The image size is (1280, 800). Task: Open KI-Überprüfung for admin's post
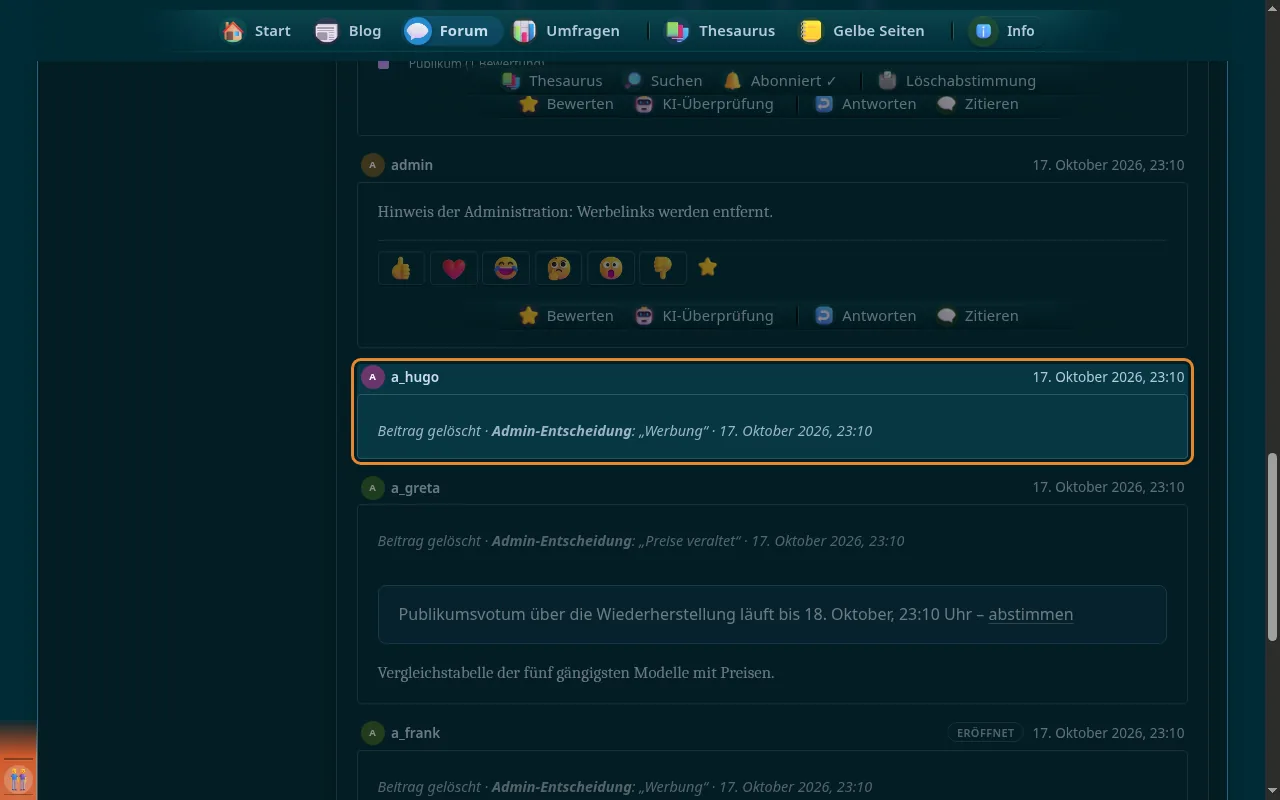click(705, 316)
